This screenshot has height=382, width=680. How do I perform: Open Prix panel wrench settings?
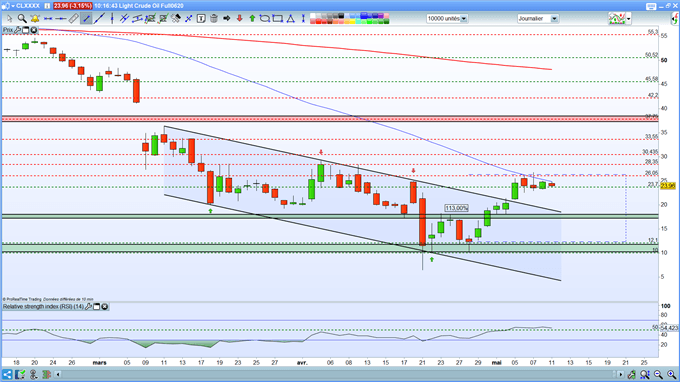(18, 30)
